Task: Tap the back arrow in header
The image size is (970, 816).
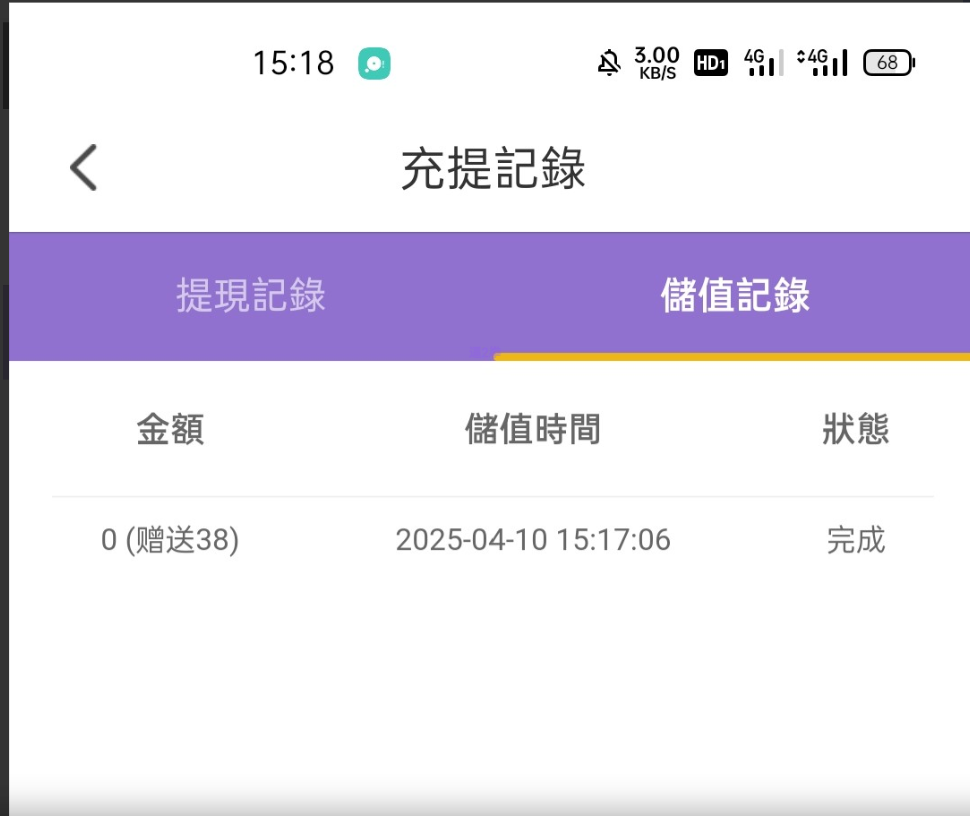Action: (x=84, y=167)
